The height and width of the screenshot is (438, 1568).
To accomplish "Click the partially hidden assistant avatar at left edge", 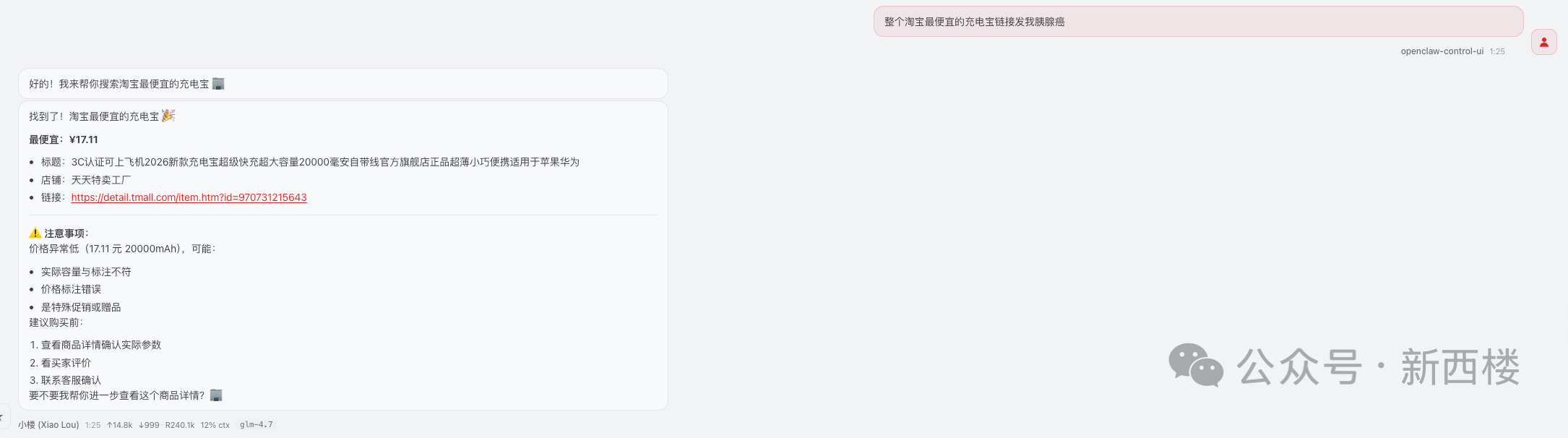I will click(3, 417).
